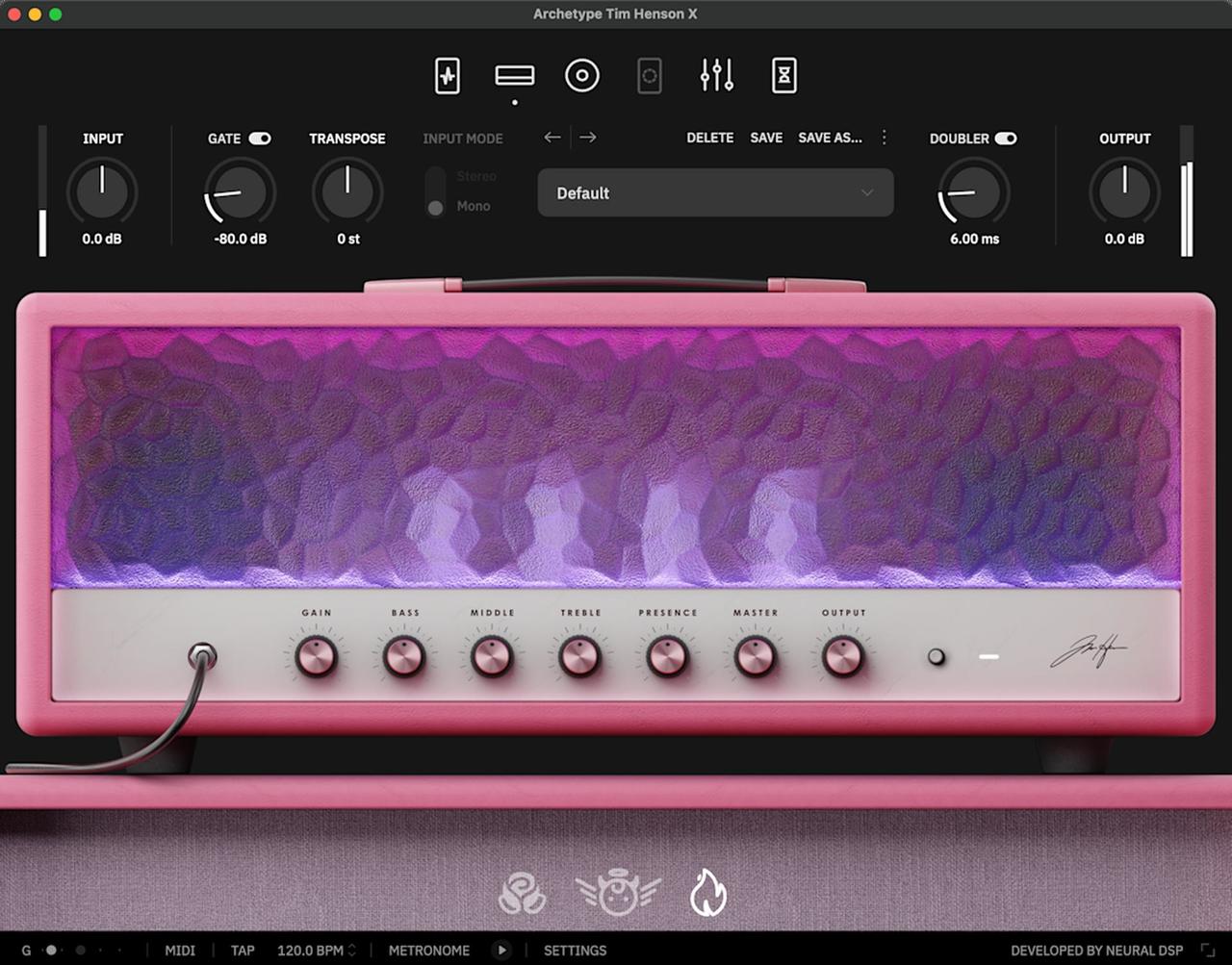Select the angel cherub amp icon

click(616, 893)
